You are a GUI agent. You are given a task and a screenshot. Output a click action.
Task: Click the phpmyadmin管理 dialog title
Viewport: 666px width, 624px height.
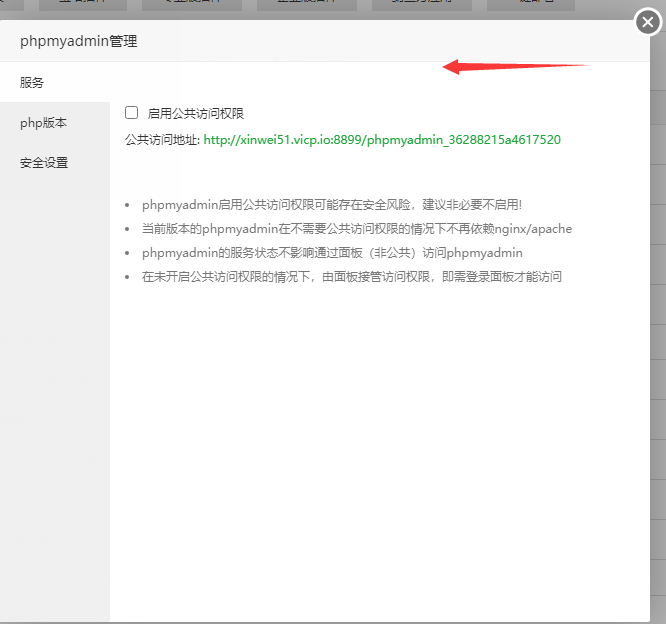coord(79,41)
